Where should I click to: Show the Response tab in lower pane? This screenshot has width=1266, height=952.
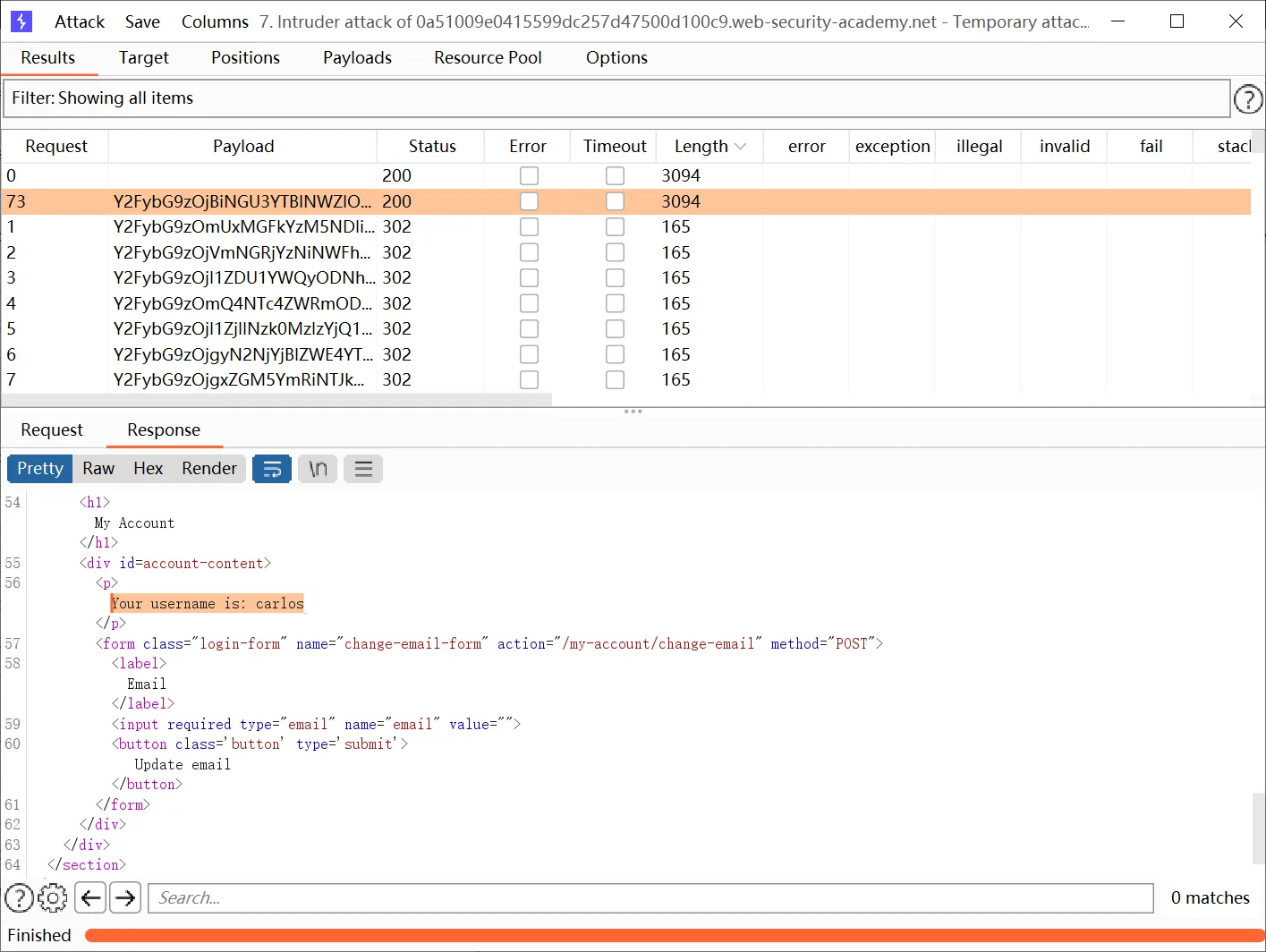coord(164,430)
